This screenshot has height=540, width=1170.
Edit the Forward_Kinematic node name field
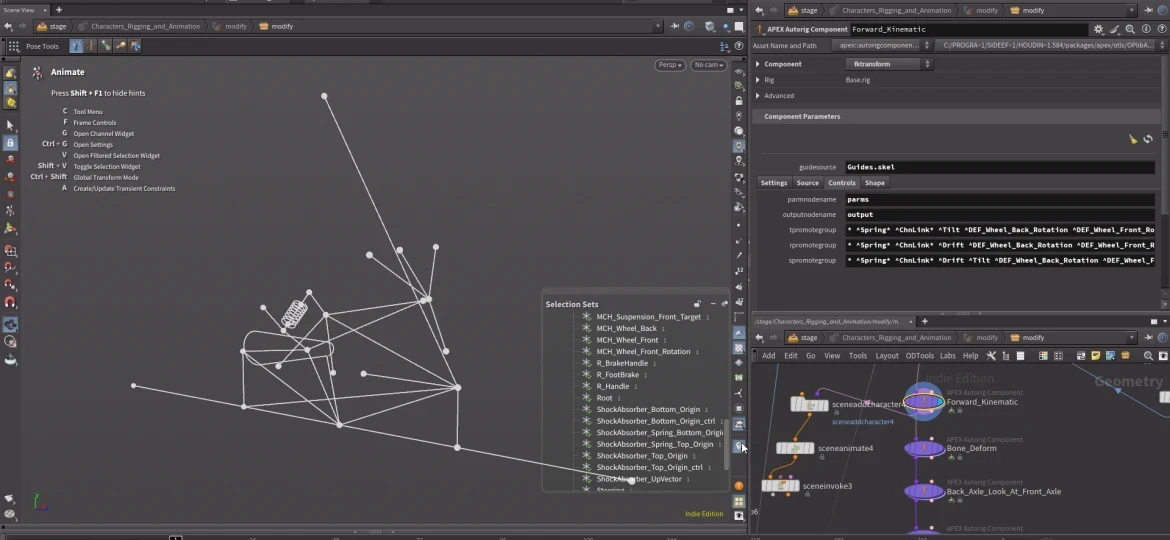(969, 29)
